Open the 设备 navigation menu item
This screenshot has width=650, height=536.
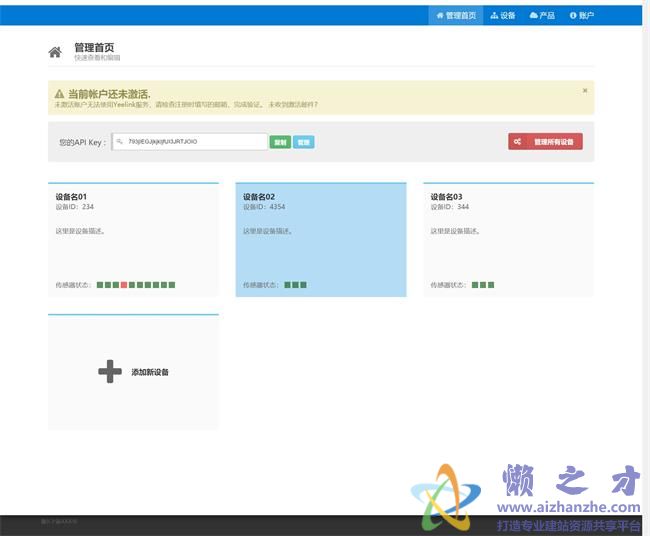point(503,15)
